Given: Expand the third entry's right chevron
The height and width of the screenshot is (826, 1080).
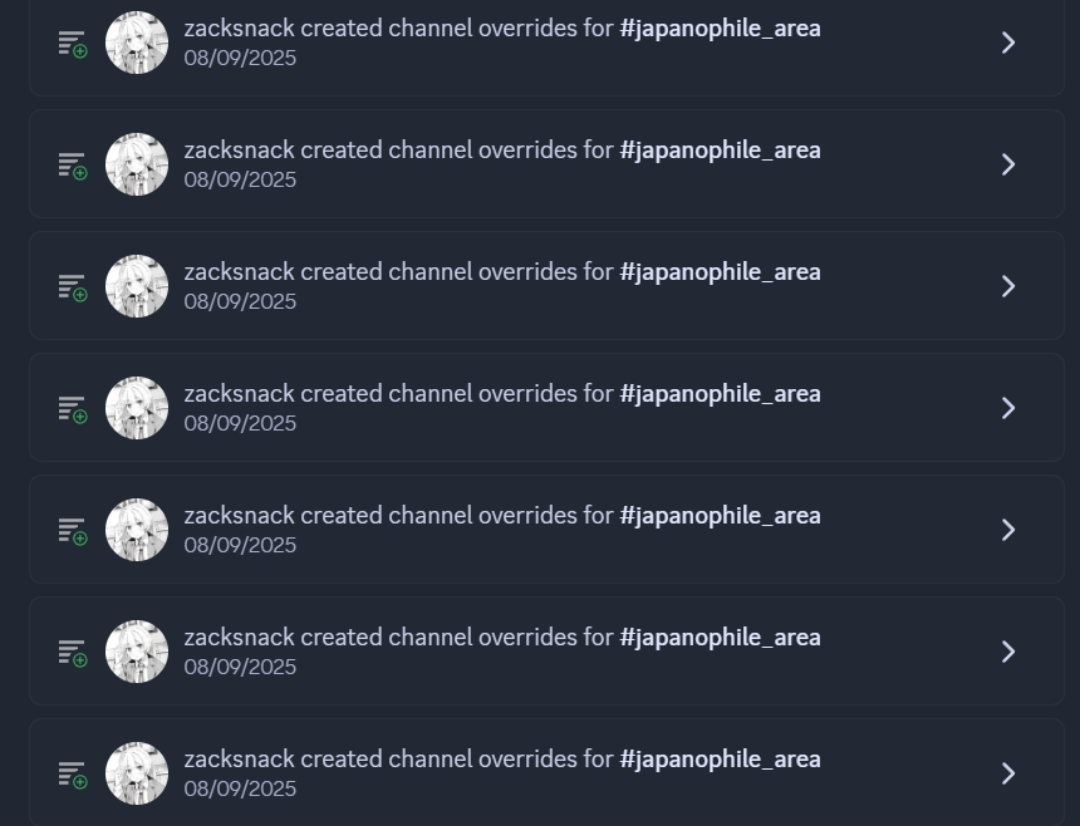Looking at the screenshot, I should point(1008,287).
